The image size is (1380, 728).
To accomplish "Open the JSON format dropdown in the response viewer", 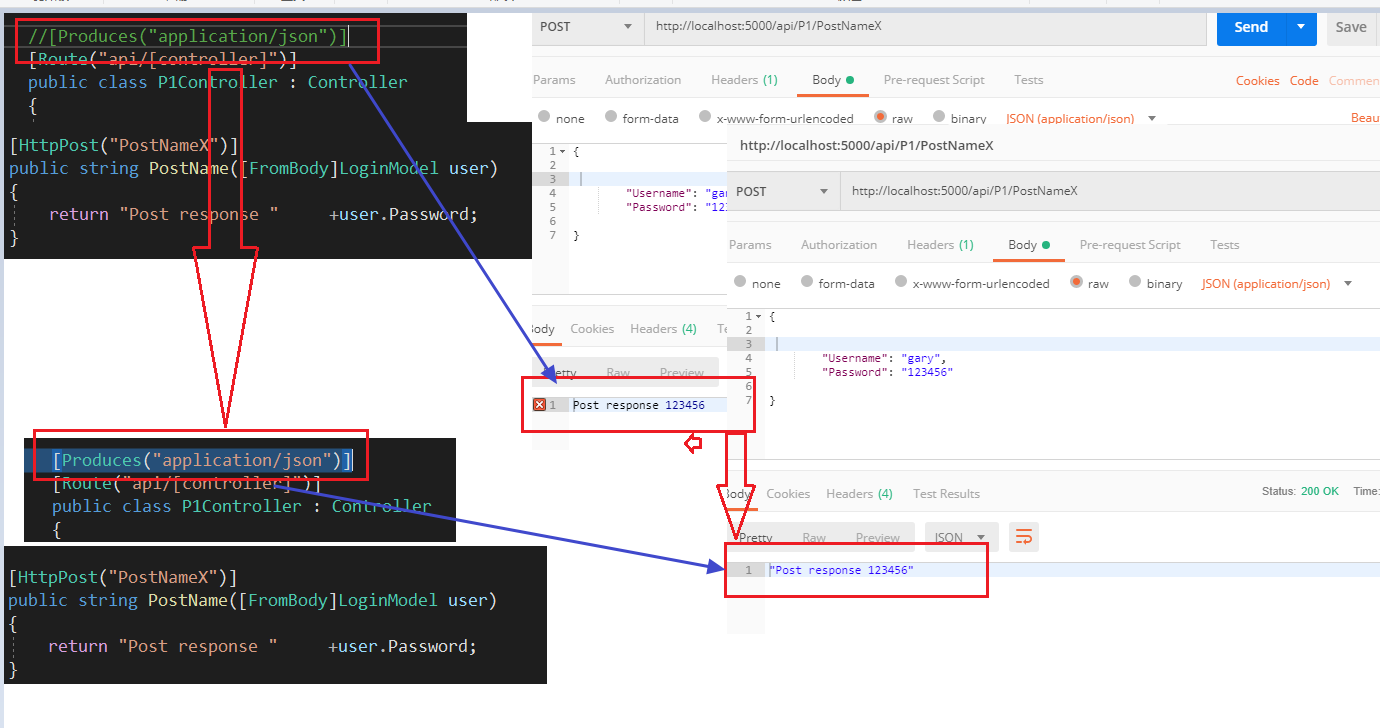I will 961,537.
